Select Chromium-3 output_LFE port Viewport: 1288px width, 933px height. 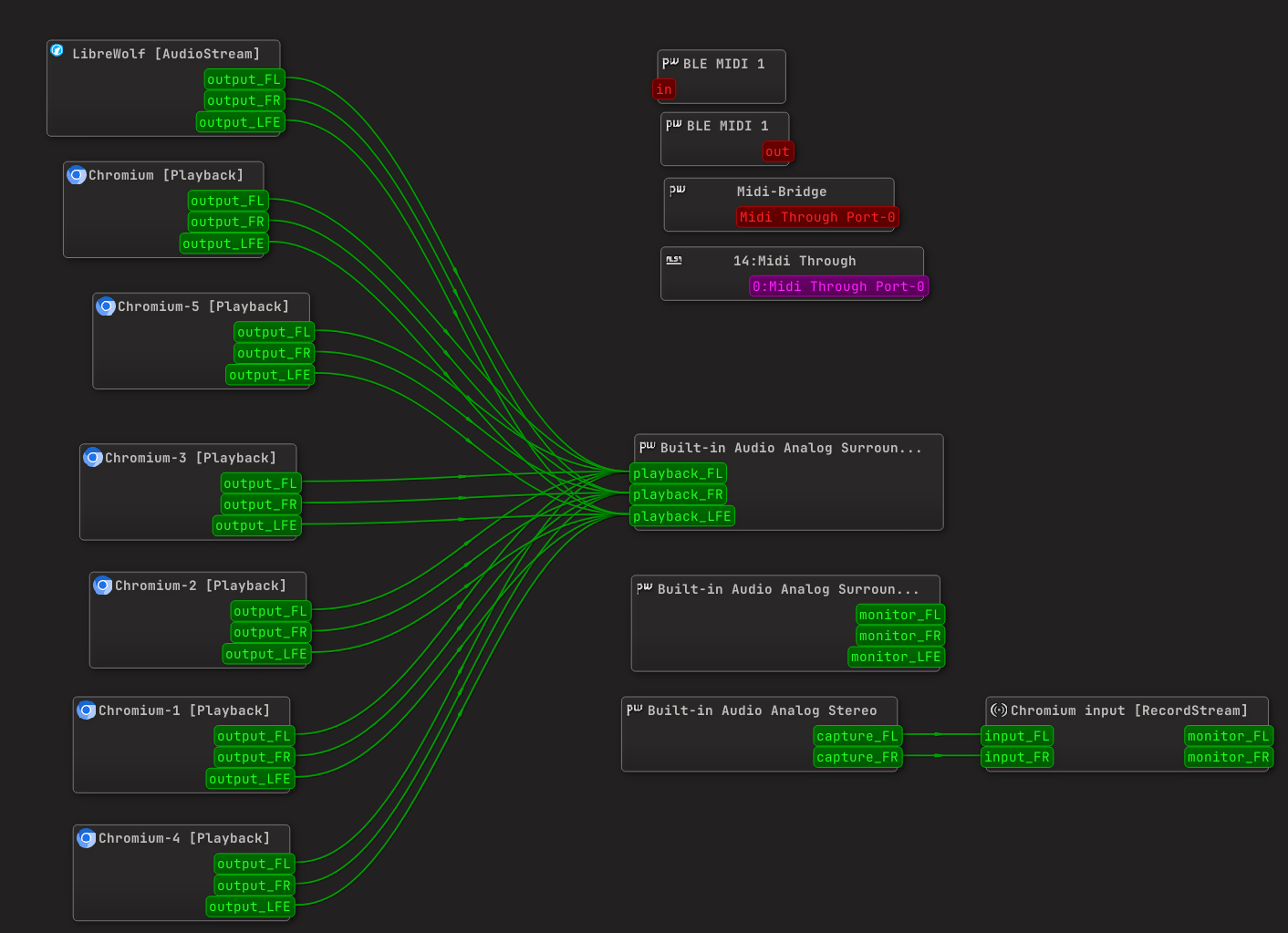coord(257,525)
